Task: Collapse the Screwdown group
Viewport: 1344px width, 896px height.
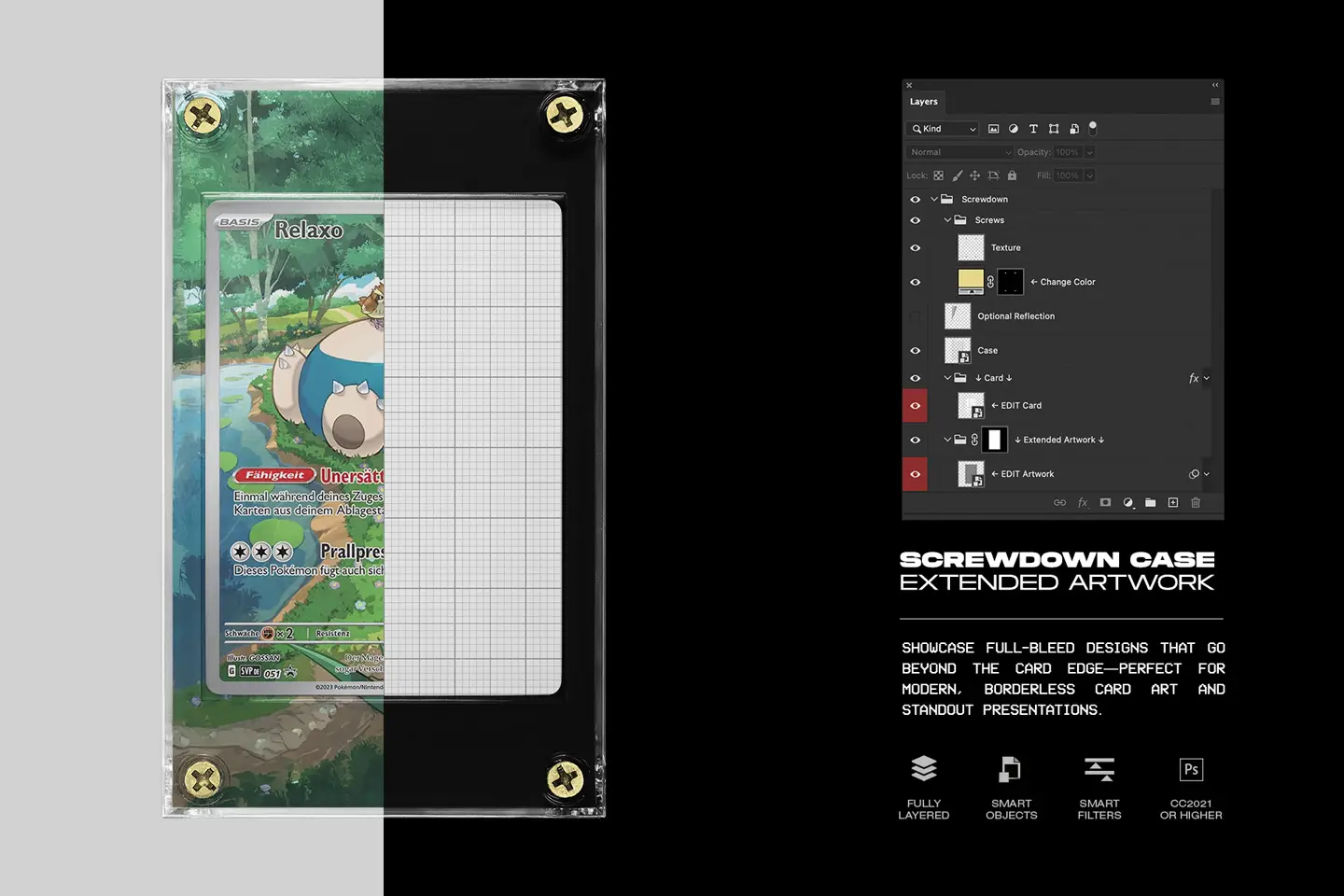Action: (x=932, y=199)
